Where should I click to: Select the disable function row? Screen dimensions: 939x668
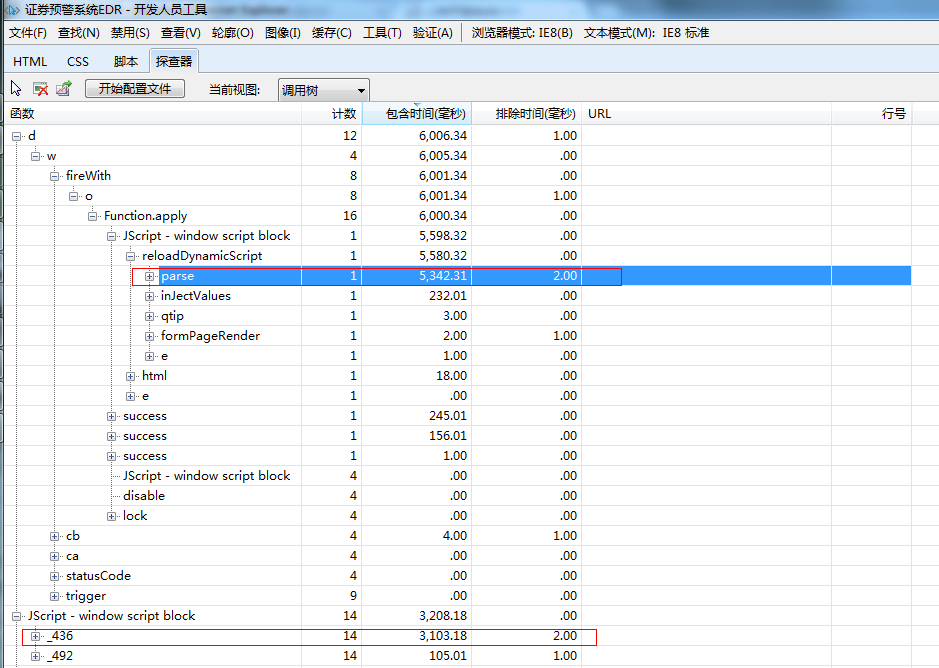(458, 496)
